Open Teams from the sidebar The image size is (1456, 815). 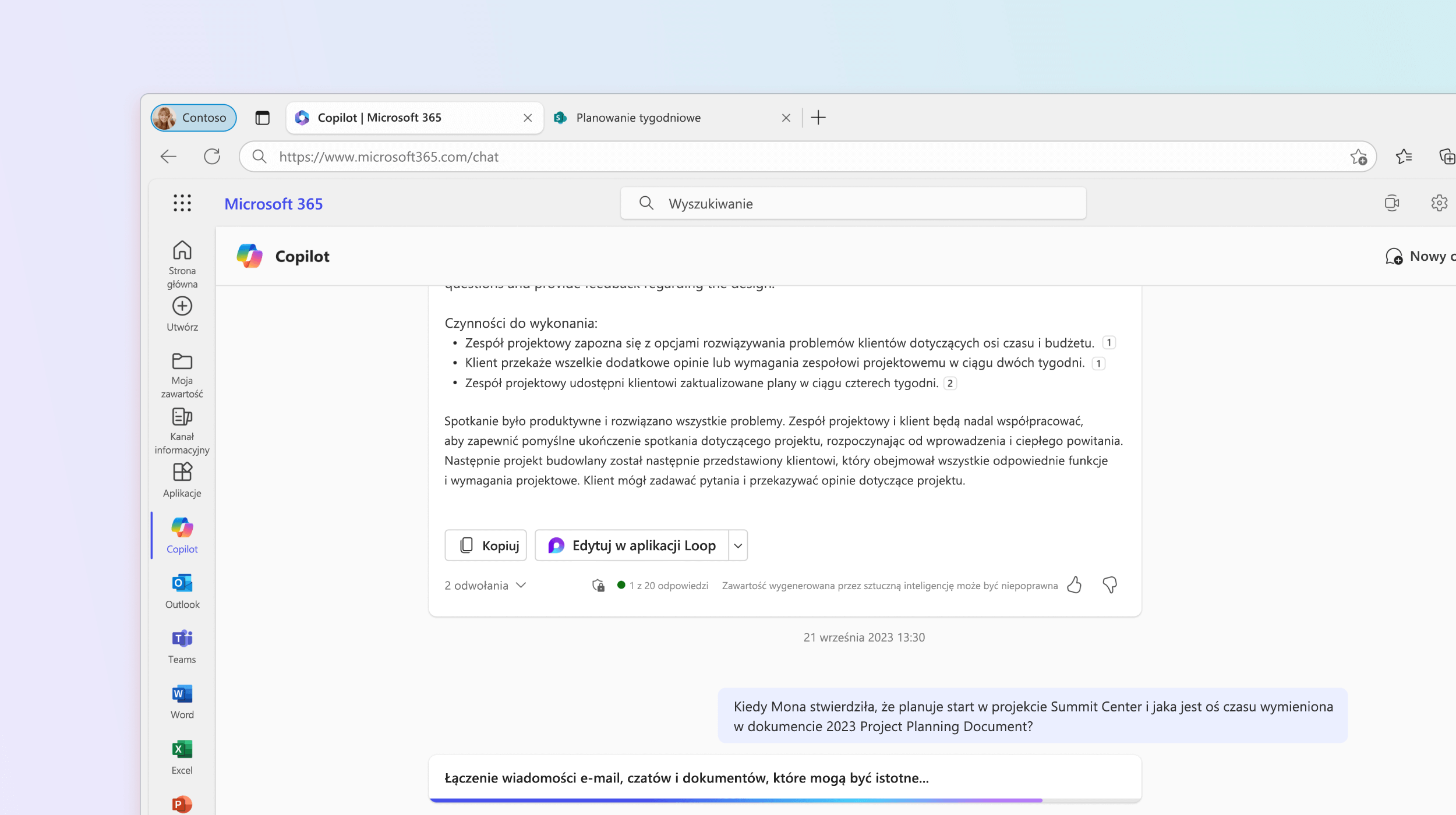pos(182,645)
